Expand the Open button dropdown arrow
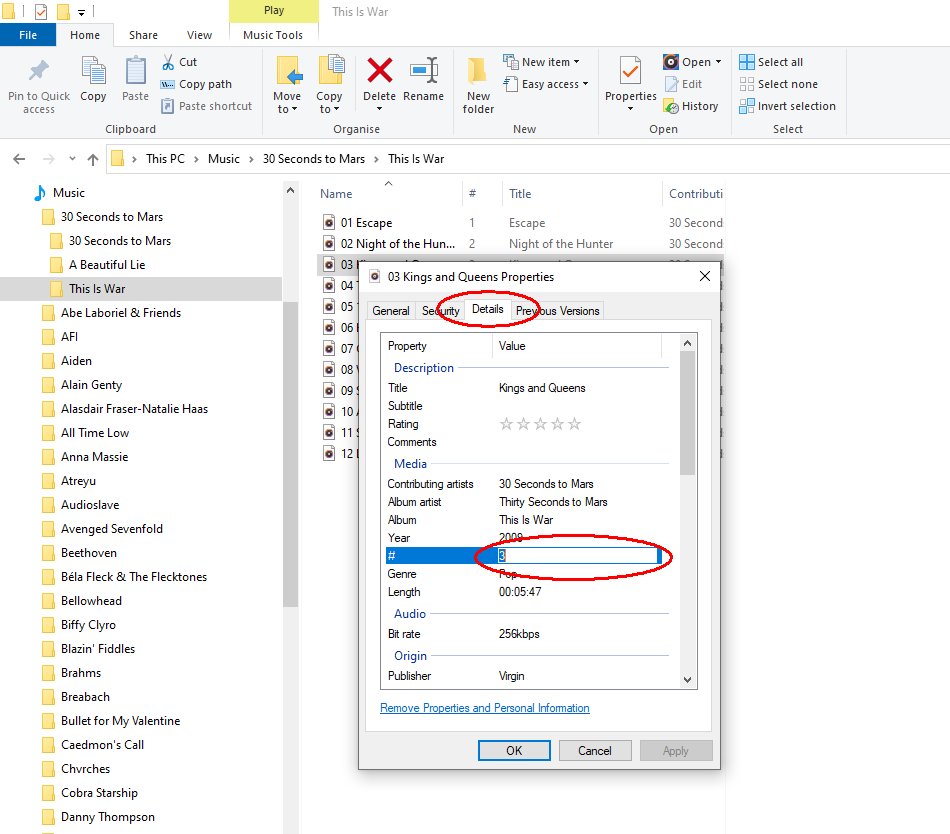The height and width of the screenshot is (834, 950). point(719,62)
